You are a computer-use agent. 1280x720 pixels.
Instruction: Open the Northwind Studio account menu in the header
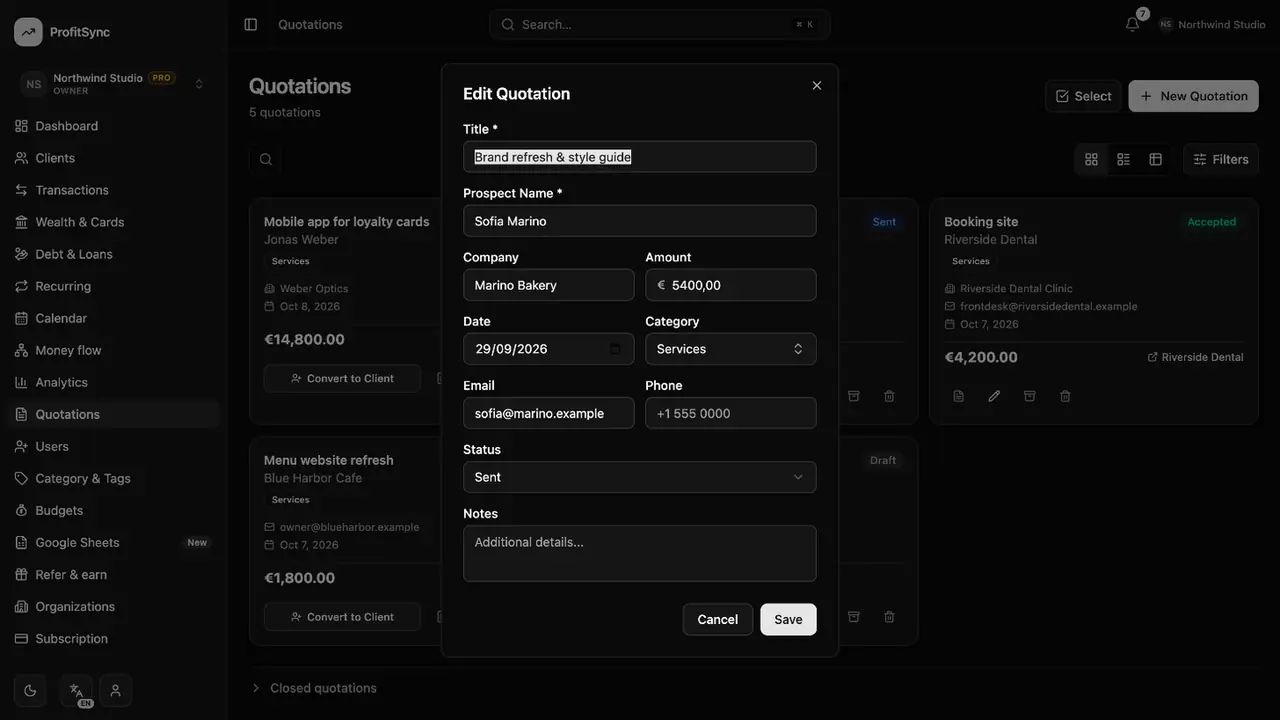pos(1212,24)
